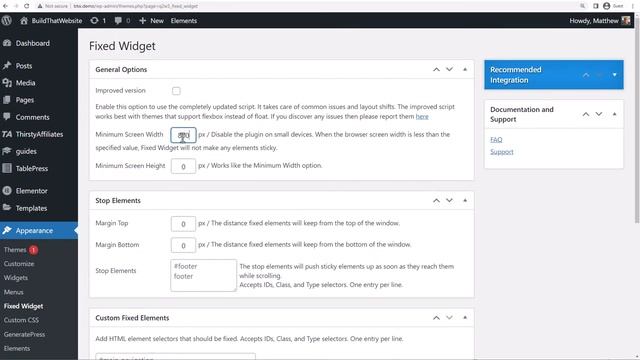Screen dimensions: 640x360
Task: Open the Widgets submenu item
Action: (16, 278)
